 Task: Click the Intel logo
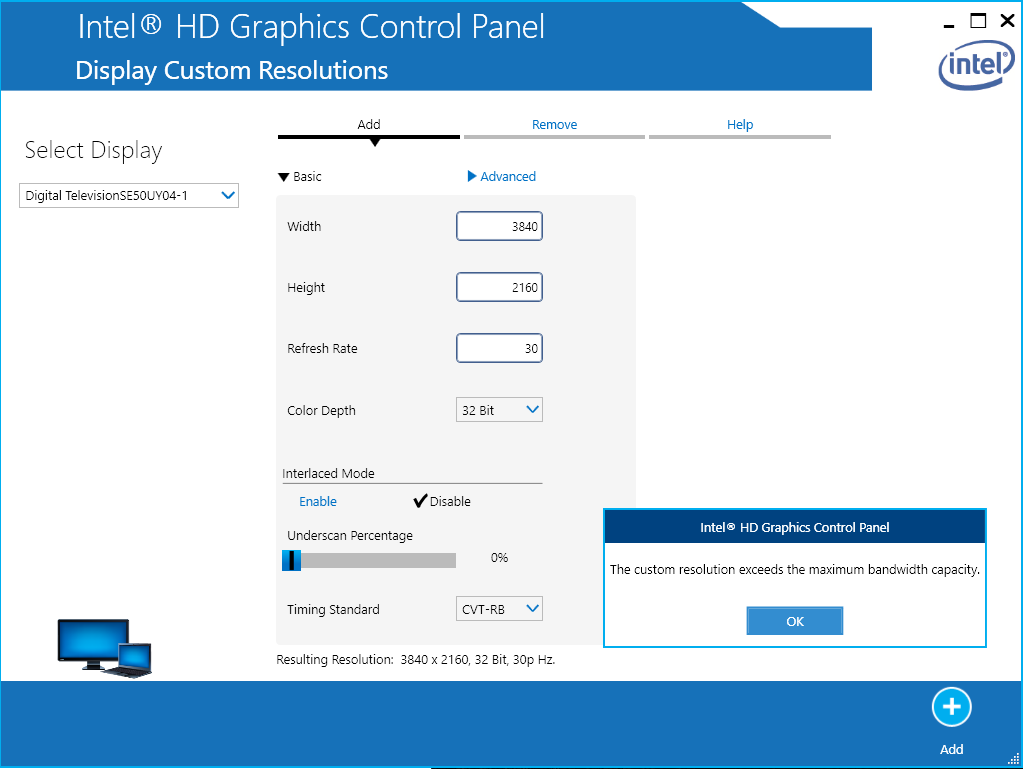pos(976,65)
